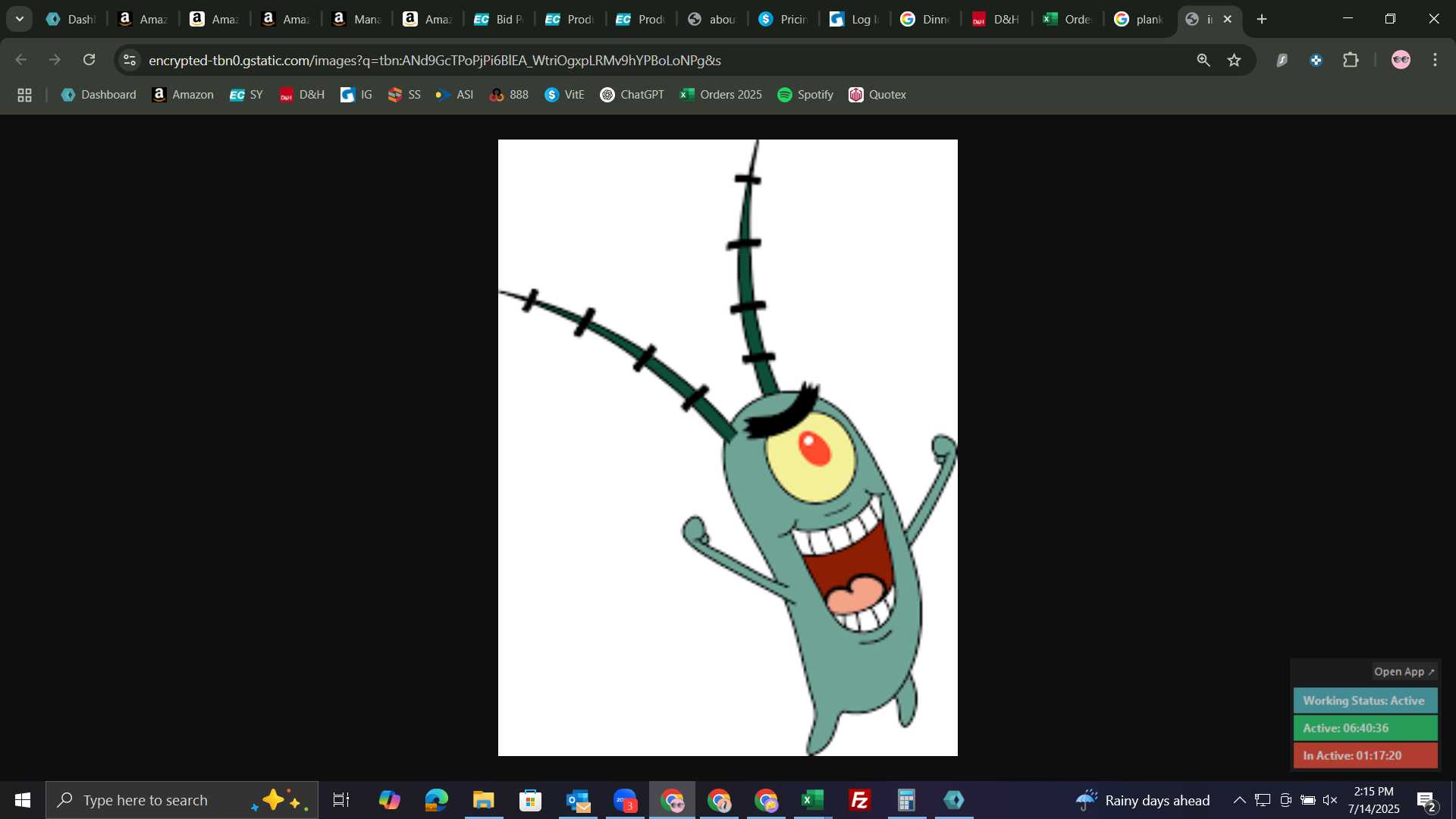Open the zoom magnifier in address bar
Viewport: 1456px width, 819px height.
pos(1203,60)
